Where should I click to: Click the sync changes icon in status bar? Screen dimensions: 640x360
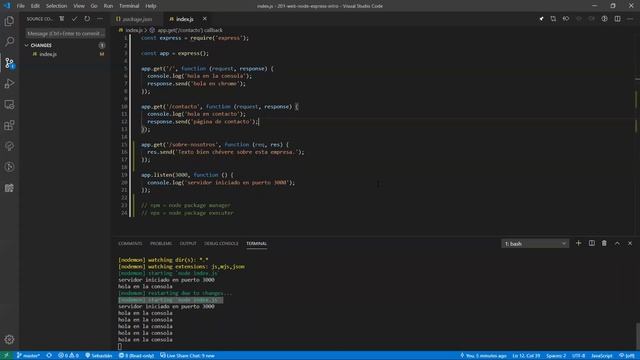coord(49,356)
